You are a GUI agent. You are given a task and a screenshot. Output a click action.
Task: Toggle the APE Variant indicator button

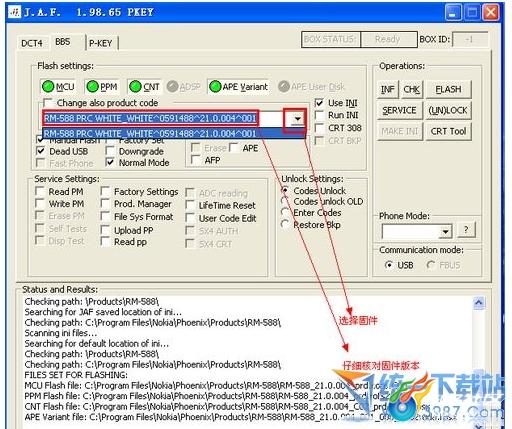(x=239, y=87)
